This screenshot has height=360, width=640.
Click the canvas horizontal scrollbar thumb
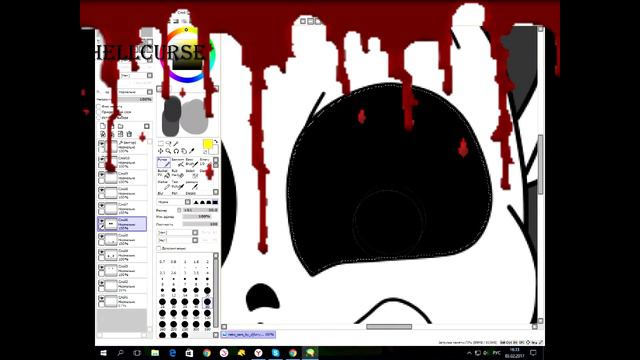[389, 327]
